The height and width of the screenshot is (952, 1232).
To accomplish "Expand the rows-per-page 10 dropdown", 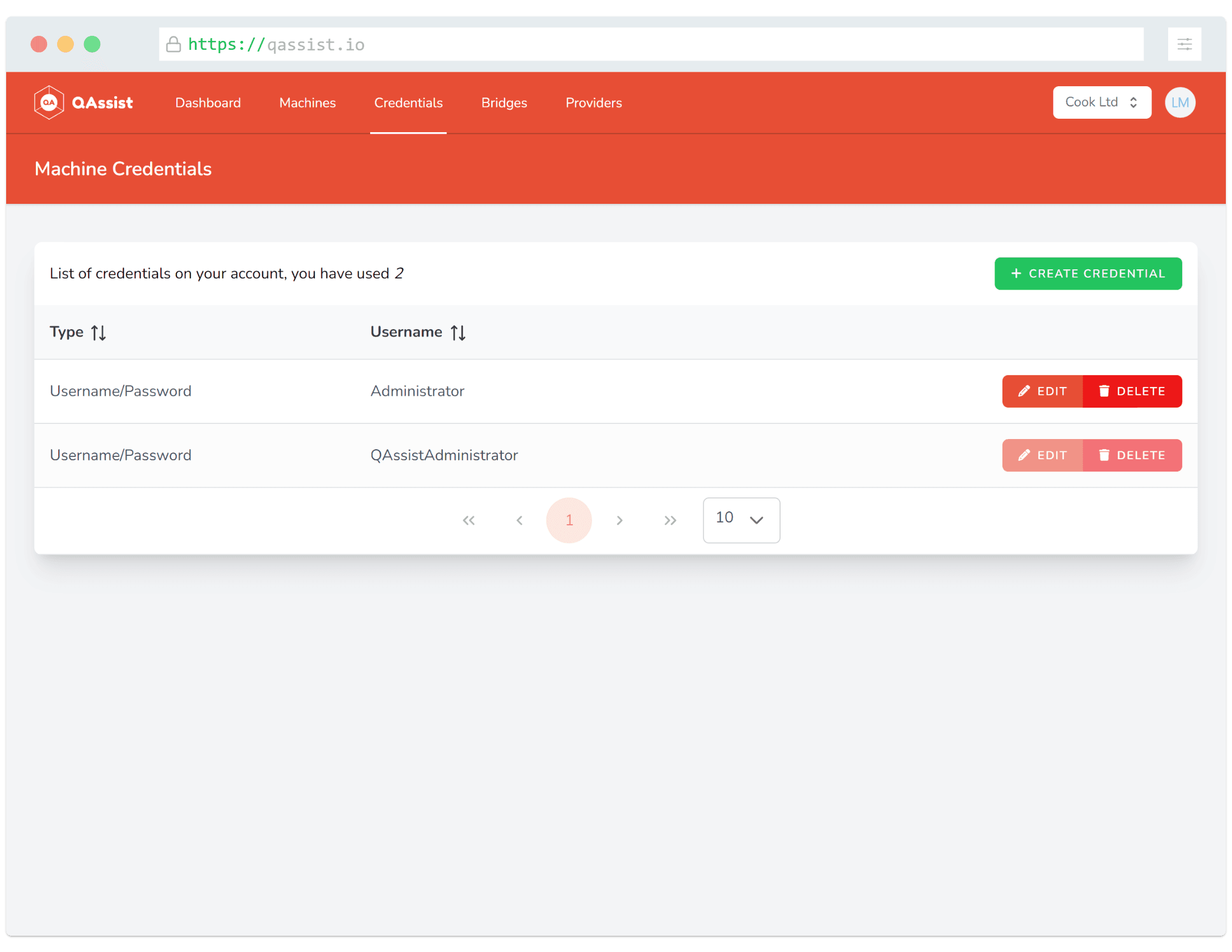I will [741, 520].
